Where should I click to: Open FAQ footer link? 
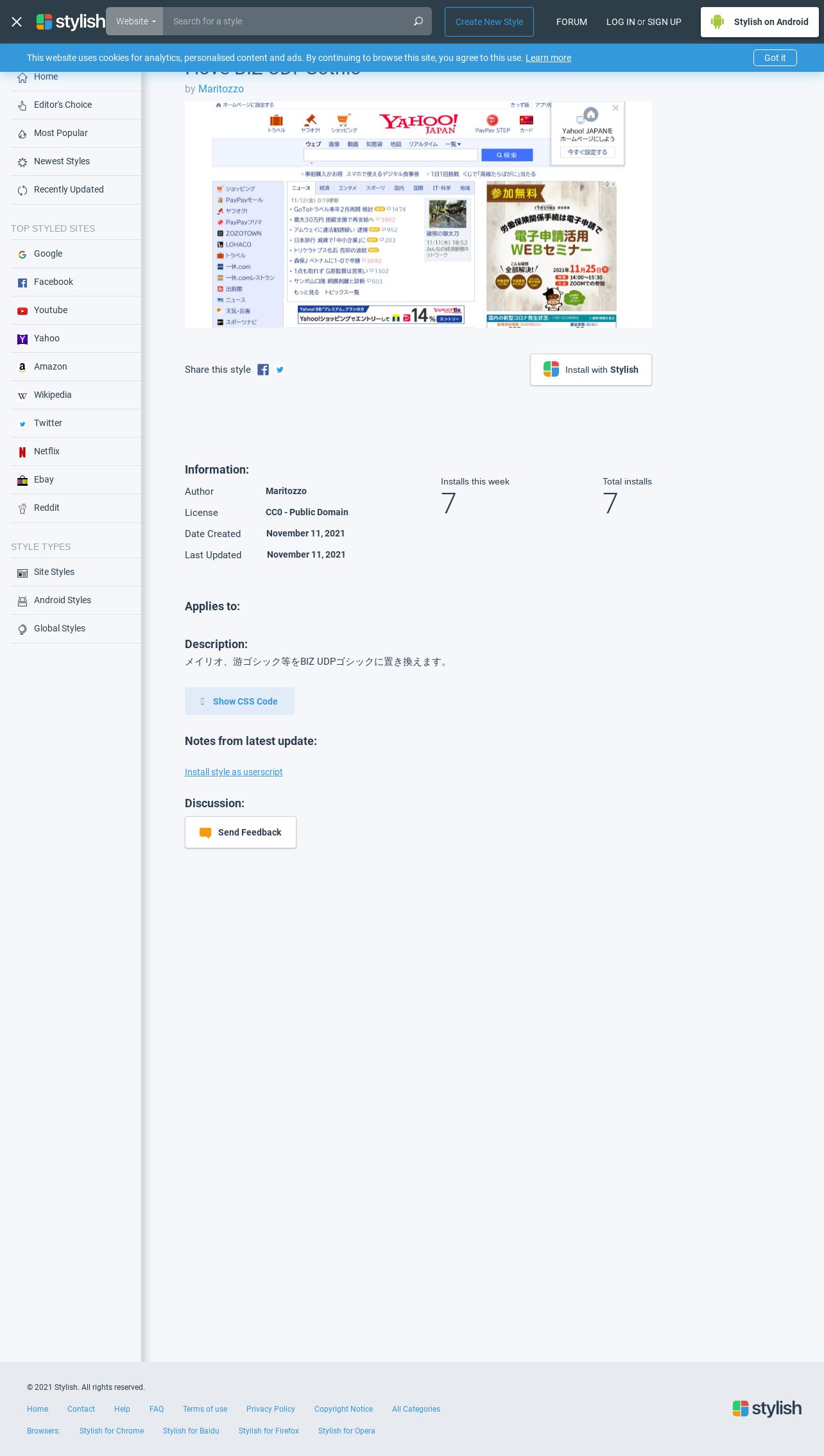[x=157, y=1409]
